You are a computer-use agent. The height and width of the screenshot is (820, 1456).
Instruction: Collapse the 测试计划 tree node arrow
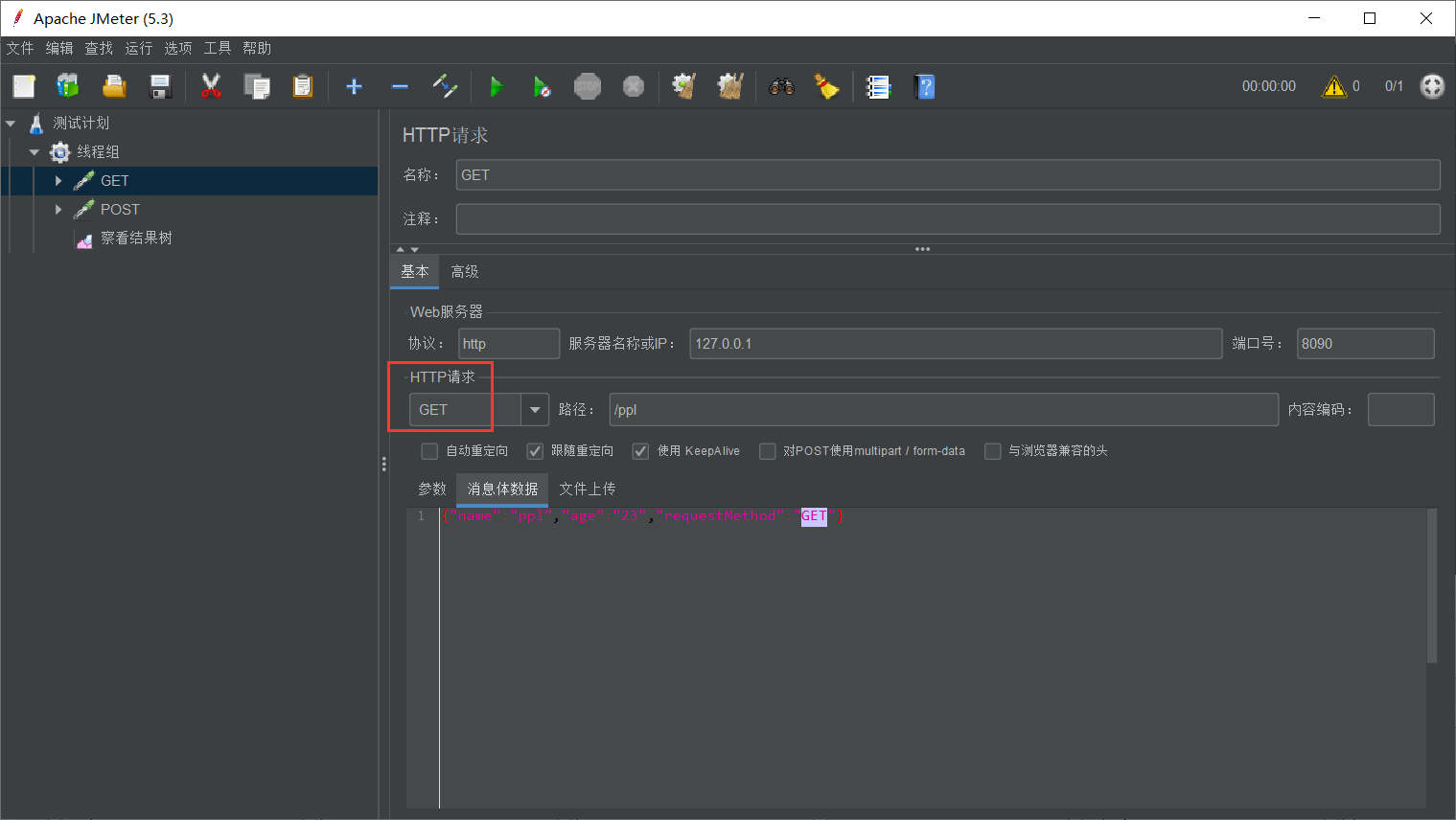[11, 123]
